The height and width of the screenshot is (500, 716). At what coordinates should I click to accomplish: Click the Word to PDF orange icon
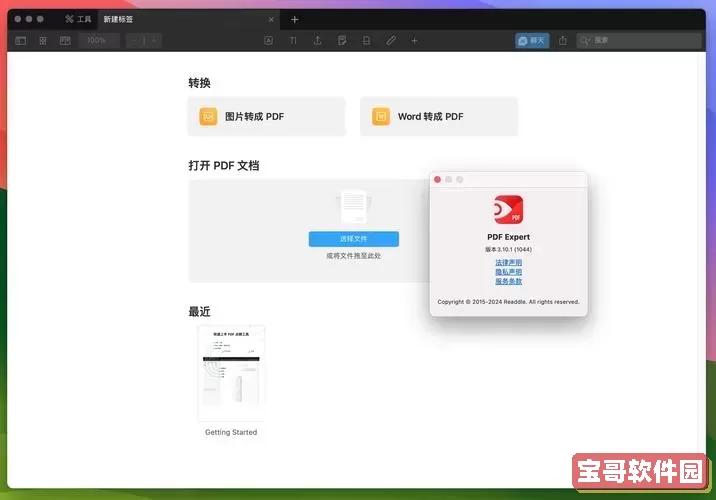click(x=381, y=116)
